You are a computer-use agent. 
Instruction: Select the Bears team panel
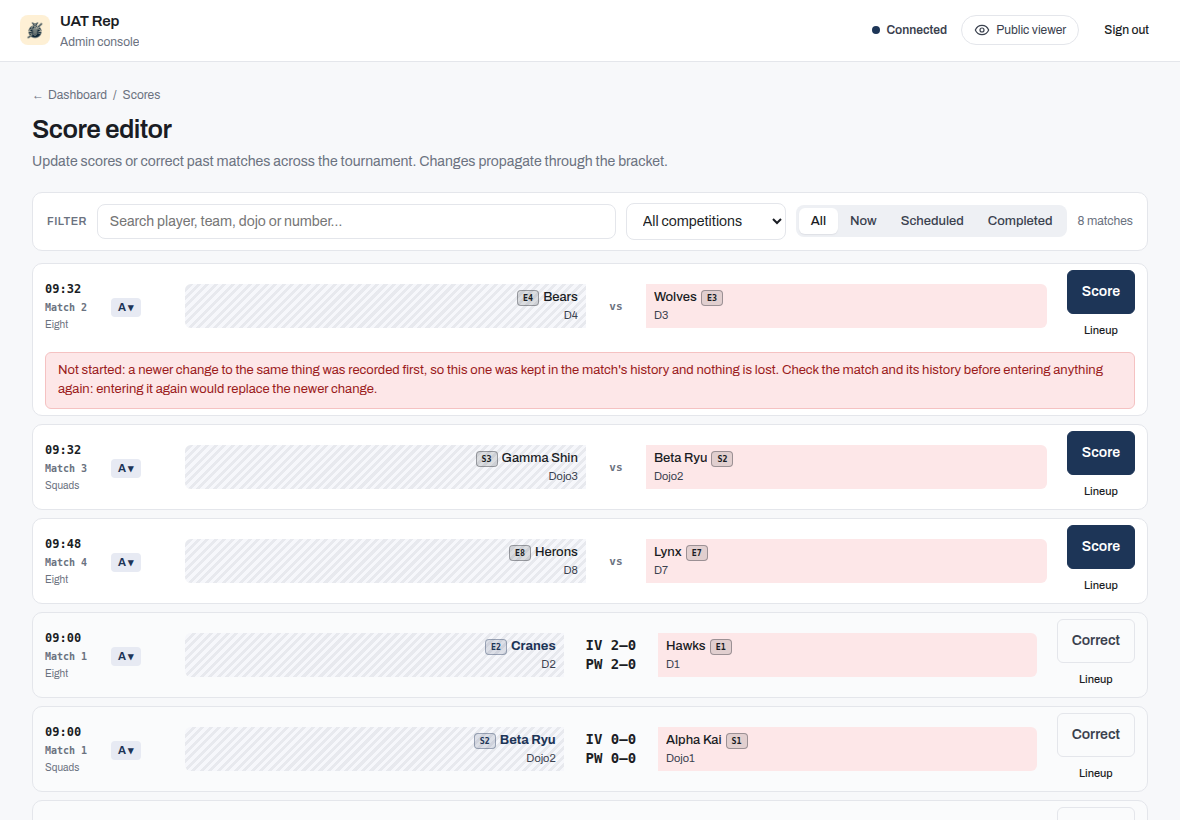click(385, 306)
